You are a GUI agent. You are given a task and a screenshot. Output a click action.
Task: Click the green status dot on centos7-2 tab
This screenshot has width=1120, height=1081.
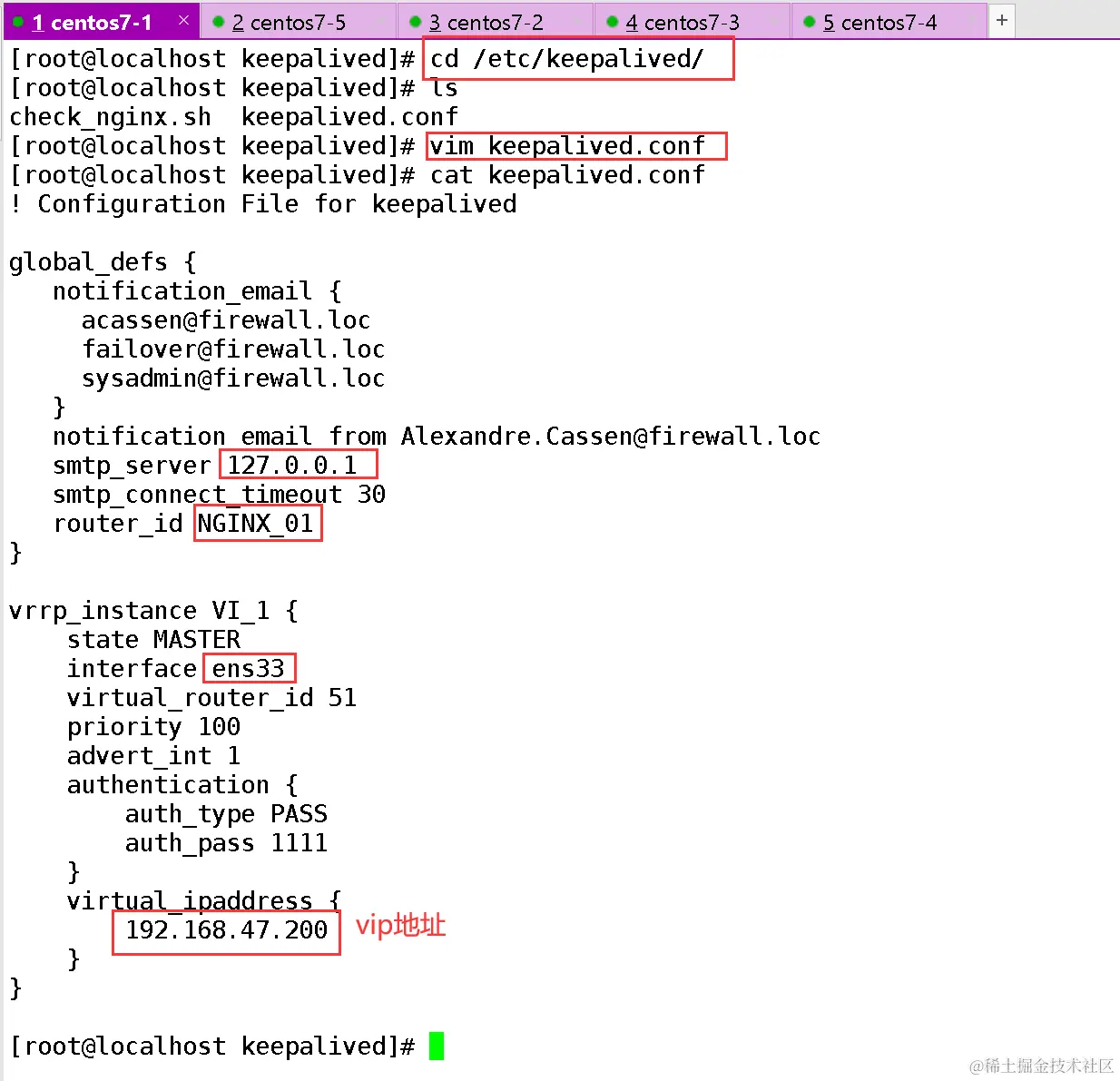pos(415,22)
